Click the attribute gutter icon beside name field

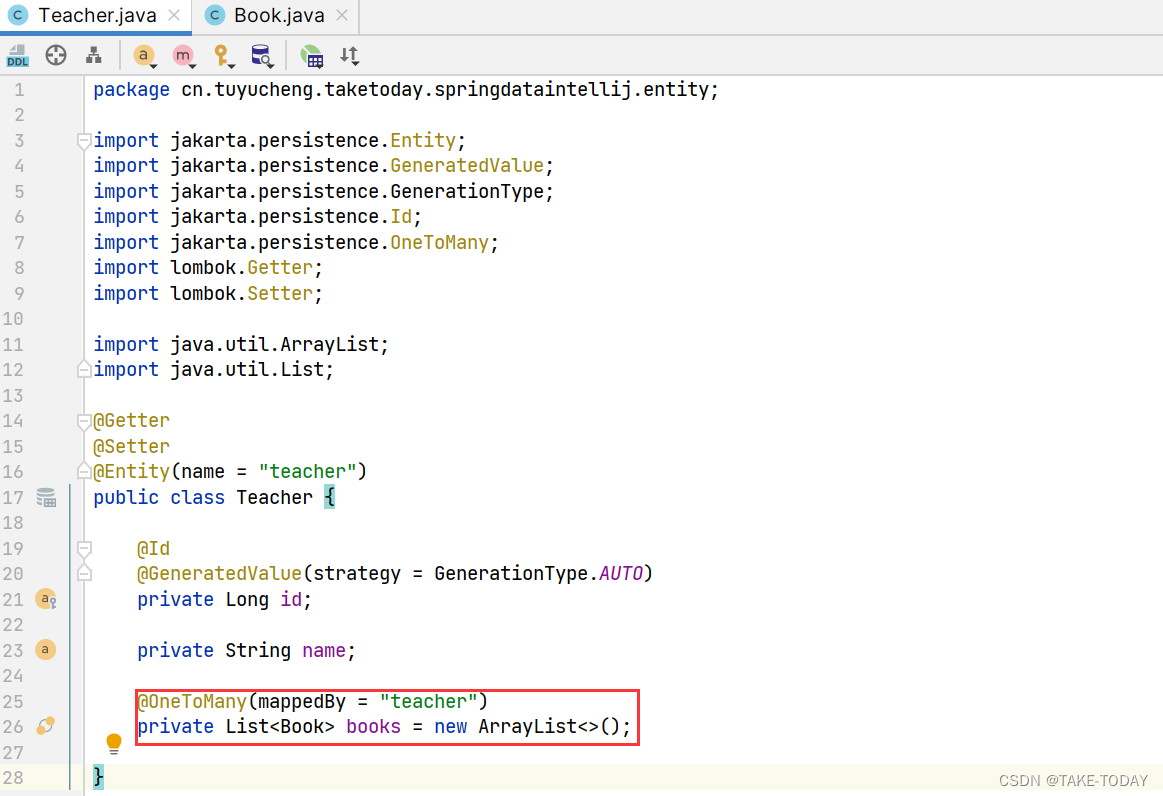click(x=45, y=650)
